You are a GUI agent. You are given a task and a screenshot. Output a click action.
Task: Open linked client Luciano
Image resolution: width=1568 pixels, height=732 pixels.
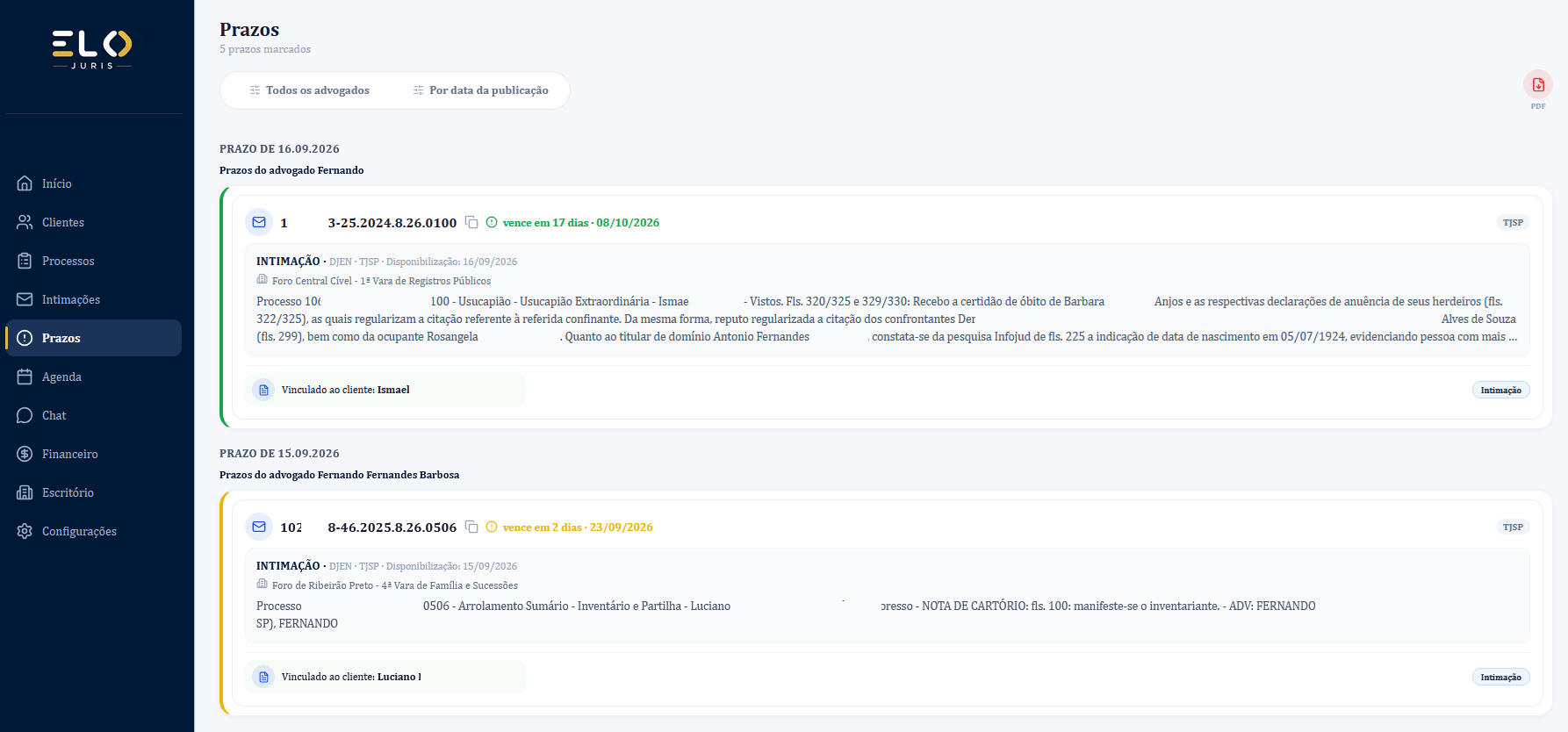tap(385, 677)
